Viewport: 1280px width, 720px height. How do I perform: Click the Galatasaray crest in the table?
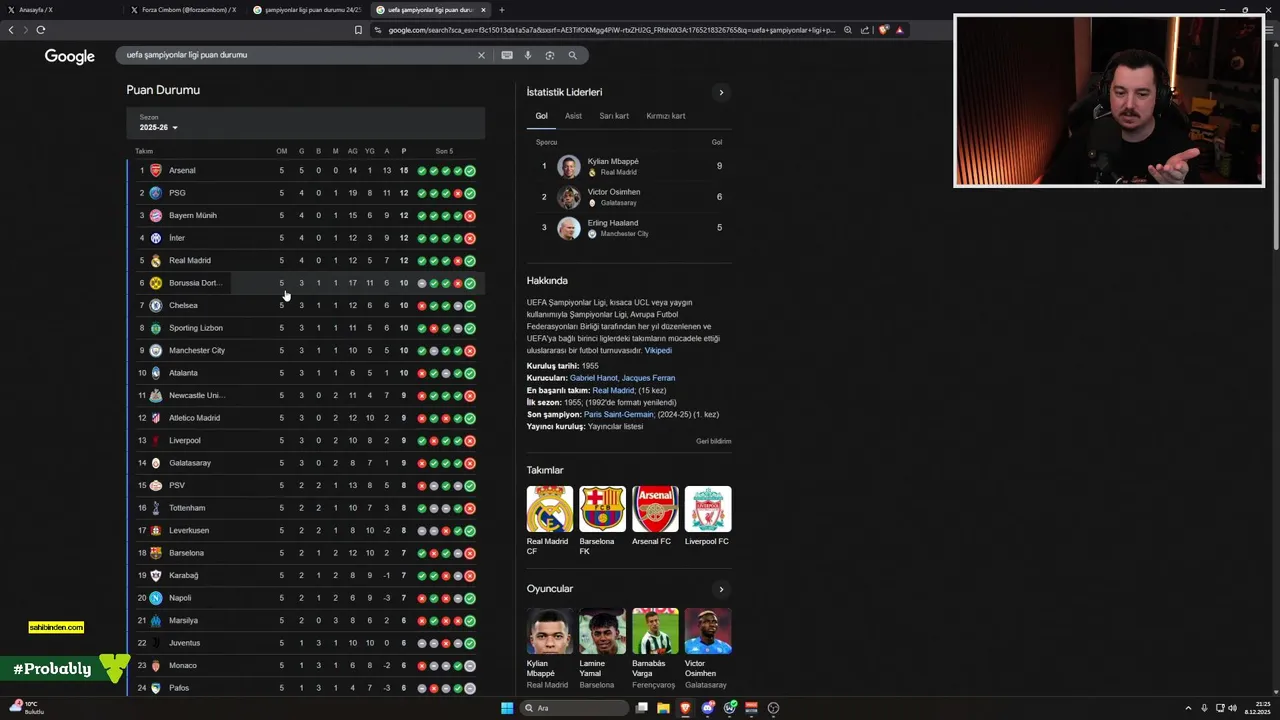(x=155, y=463)
